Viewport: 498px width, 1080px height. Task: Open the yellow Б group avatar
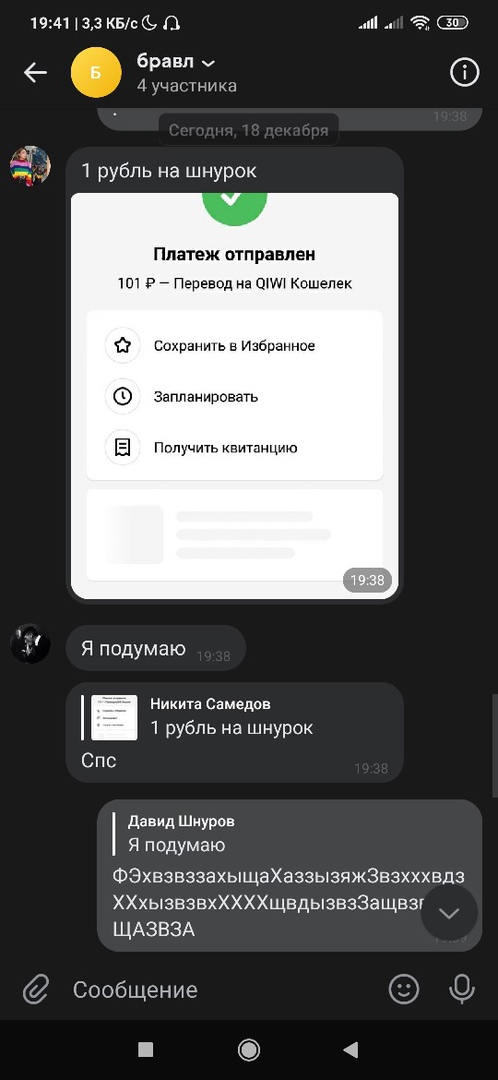click(96, 72)
